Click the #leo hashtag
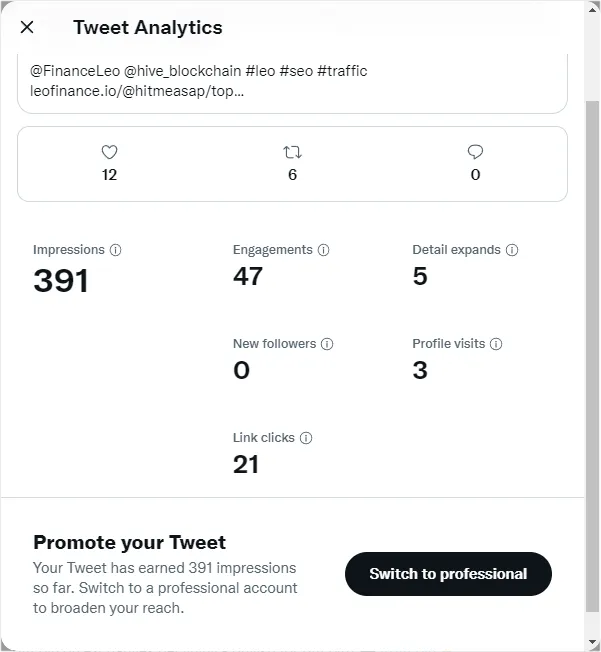601x652 pixels. point(260,71)
